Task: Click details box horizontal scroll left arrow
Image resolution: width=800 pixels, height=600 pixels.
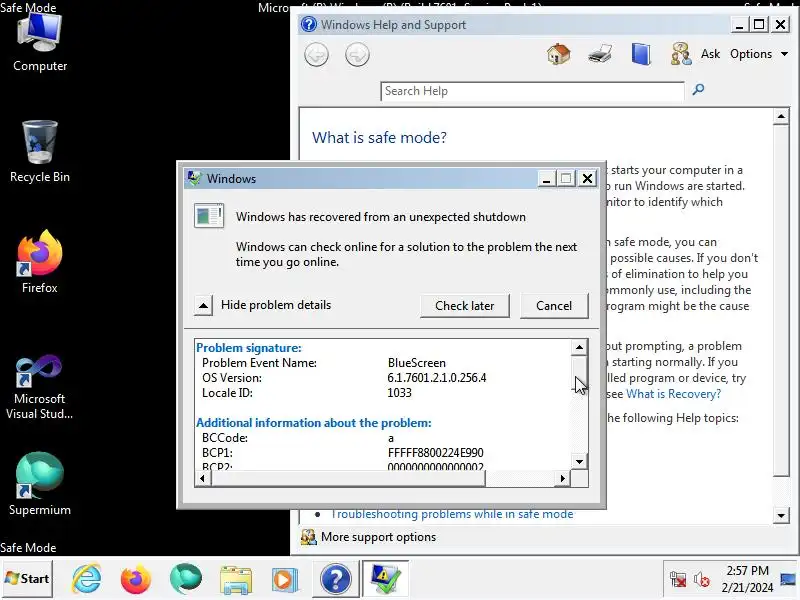Action: point(203,478)
